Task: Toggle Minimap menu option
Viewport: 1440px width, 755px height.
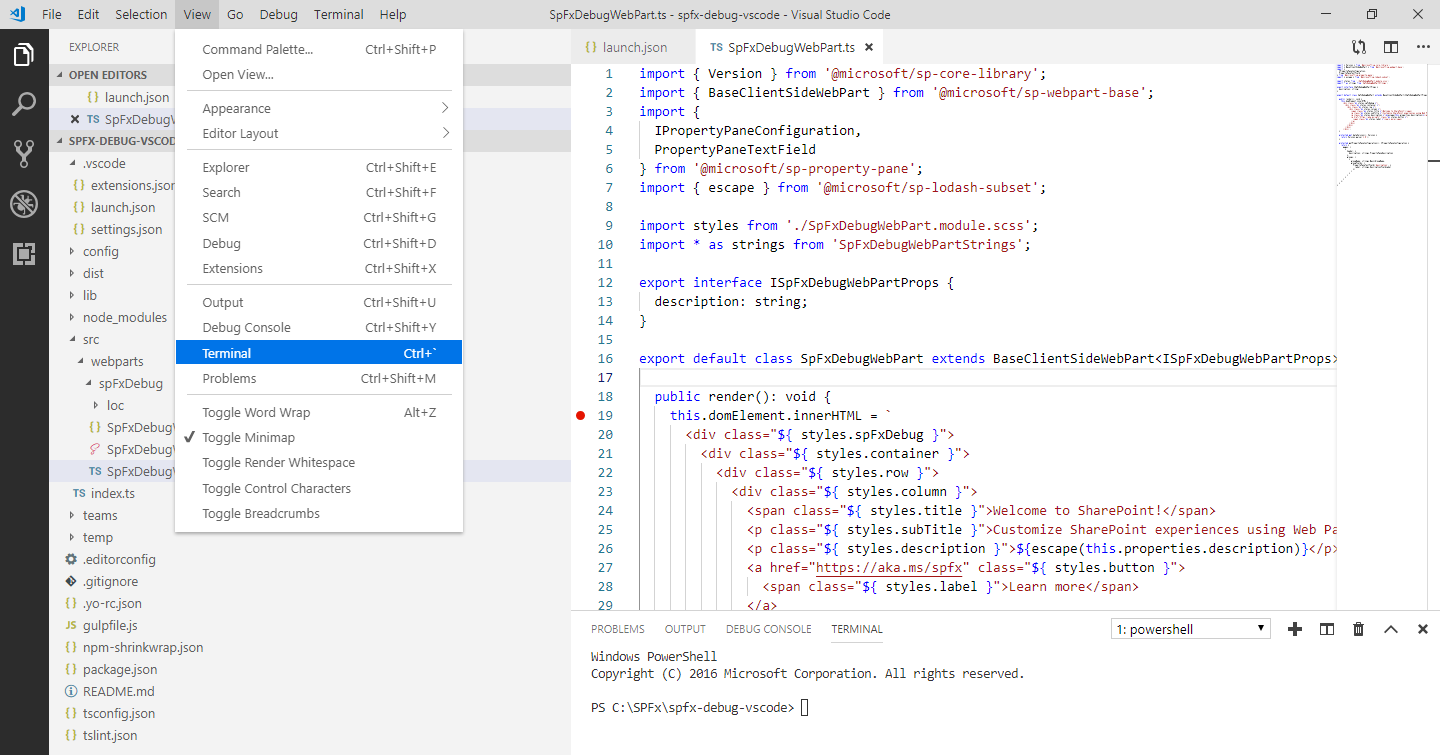Action: pyautogui.click(x=248, y=438)
